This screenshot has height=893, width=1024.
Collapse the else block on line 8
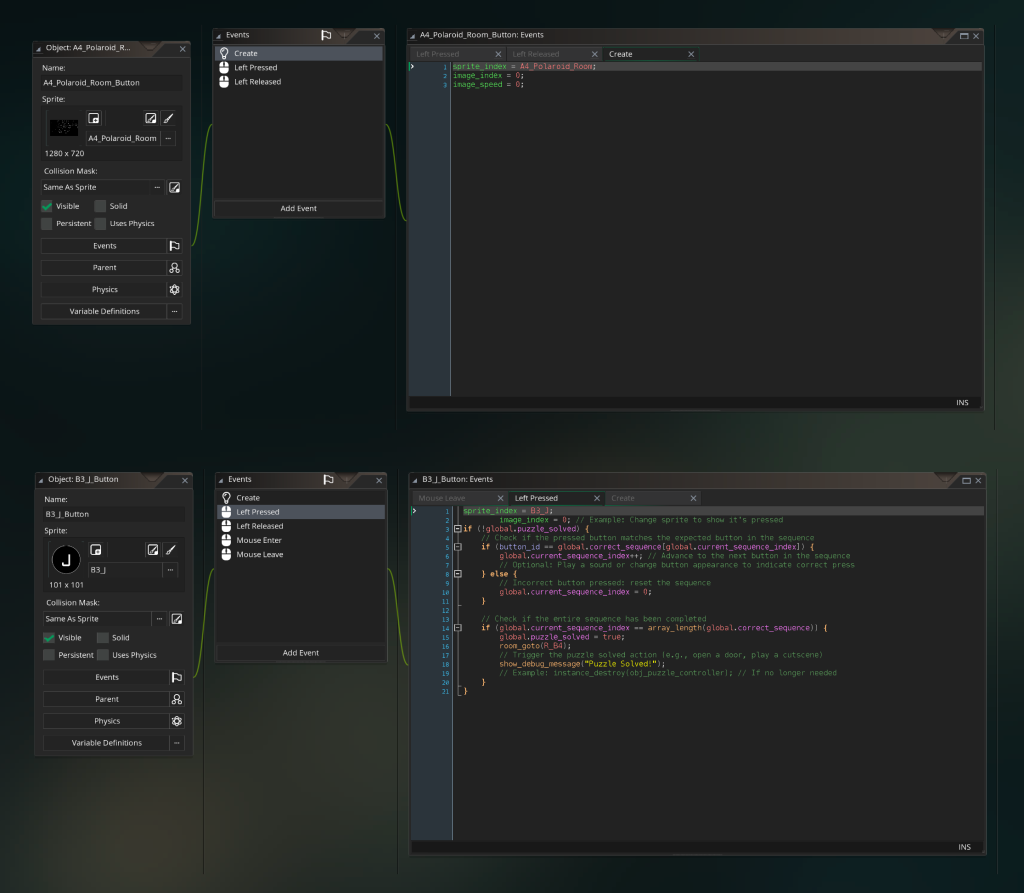click(457, 574)
